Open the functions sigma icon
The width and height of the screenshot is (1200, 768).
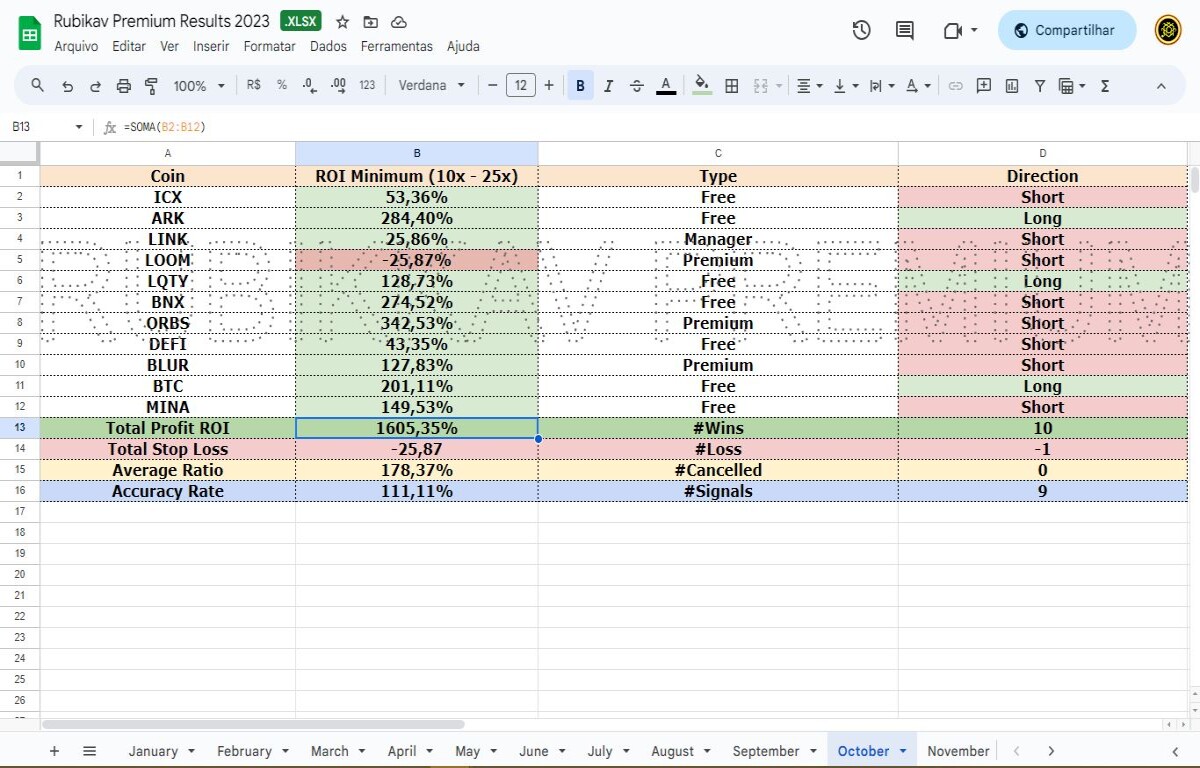coord(1105,86)
